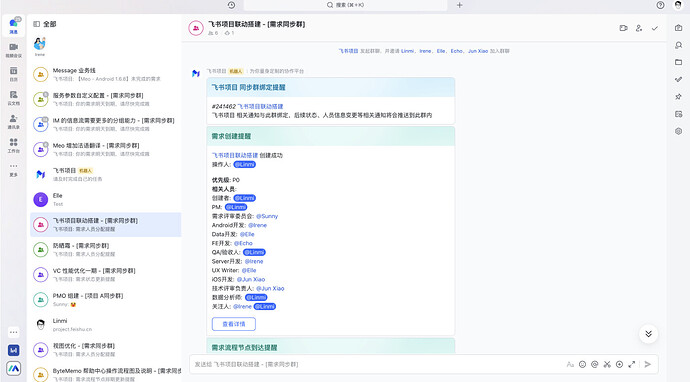Open the Workplace (工作台) grid icon

(14, 145)
